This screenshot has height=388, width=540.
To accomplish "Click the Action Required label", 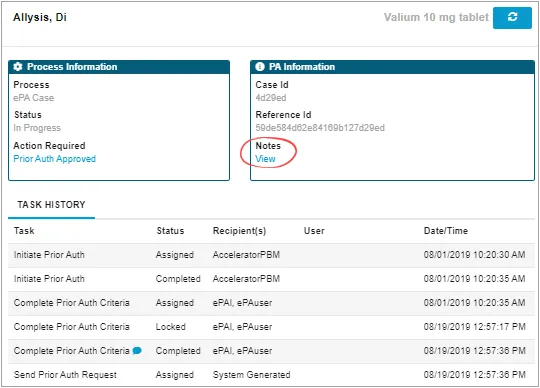I will click(x=49, y=146).
